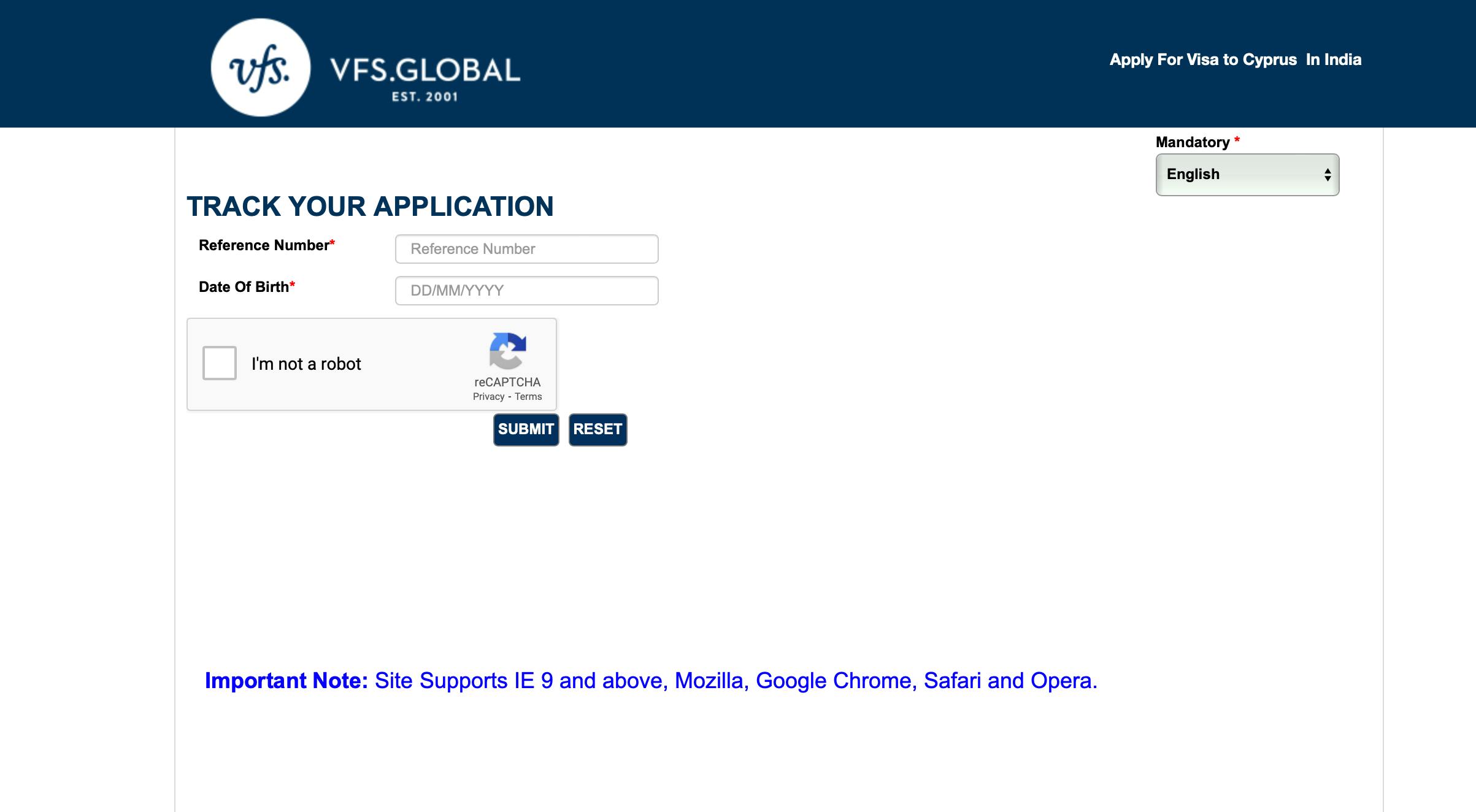Reset the tracking form
The image size is (1476, 812).
coord(598,429)
